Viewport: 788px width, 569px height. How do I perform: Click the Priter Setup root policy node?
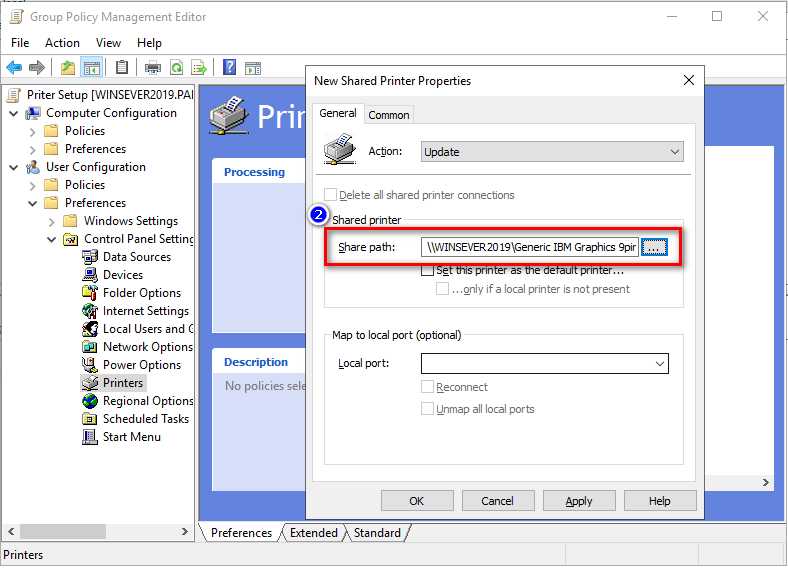tap(101, 95)
